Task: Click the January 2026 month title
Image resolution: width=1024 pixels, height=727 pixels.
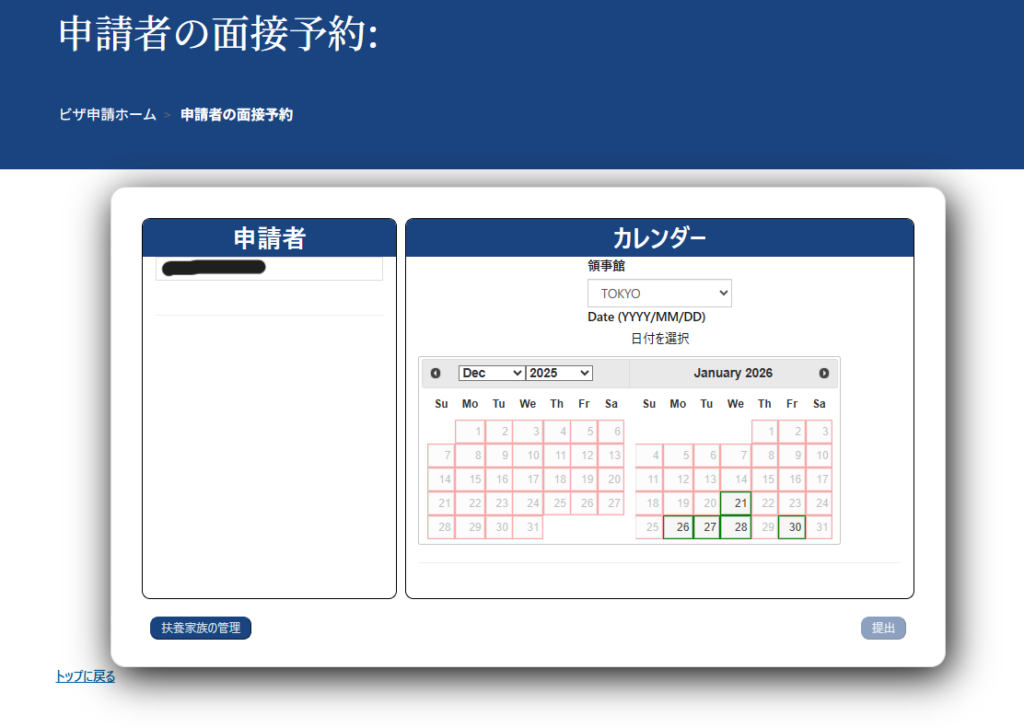Action: point(733,373)
